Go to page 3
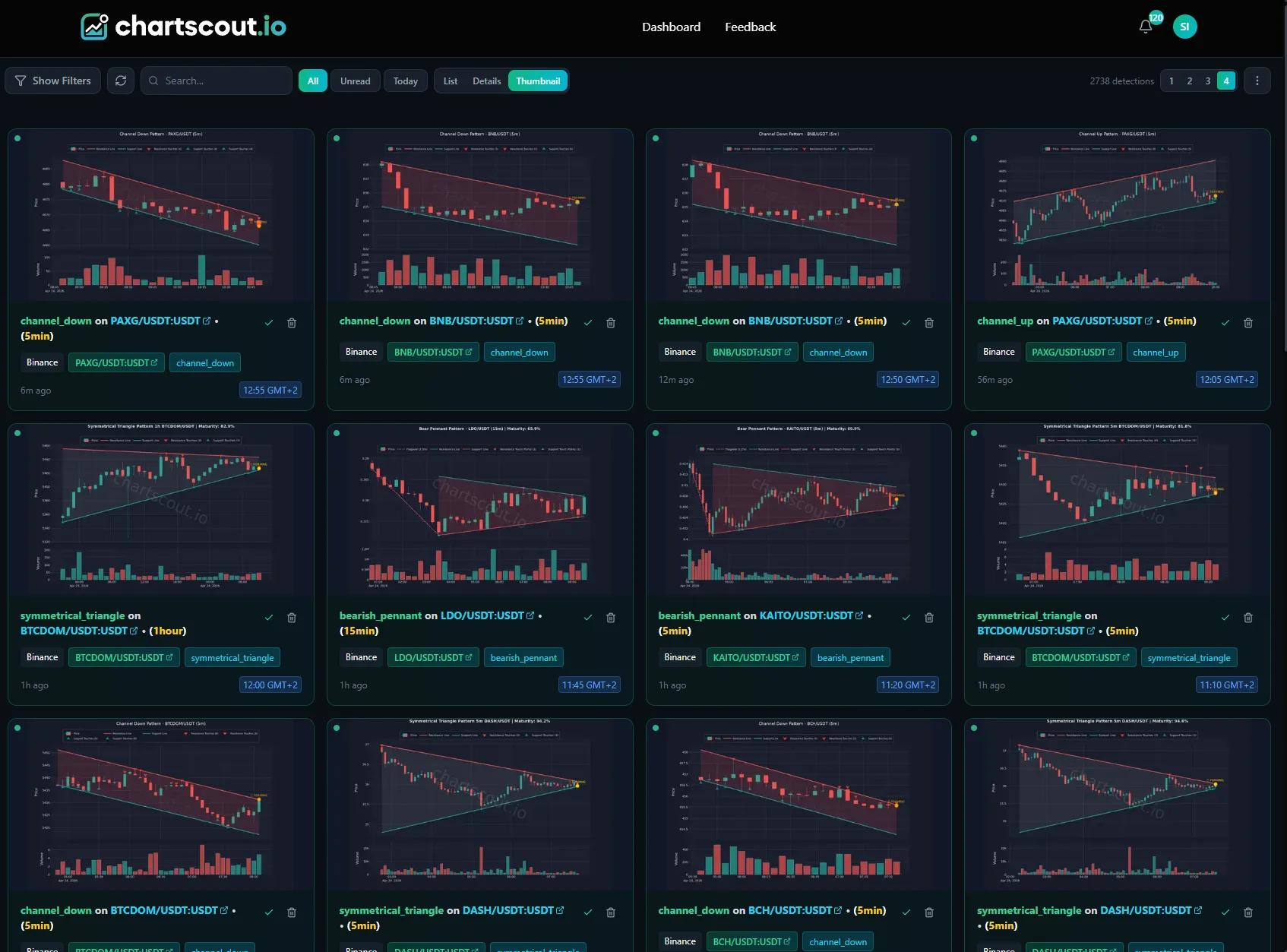 [1208, 81]
